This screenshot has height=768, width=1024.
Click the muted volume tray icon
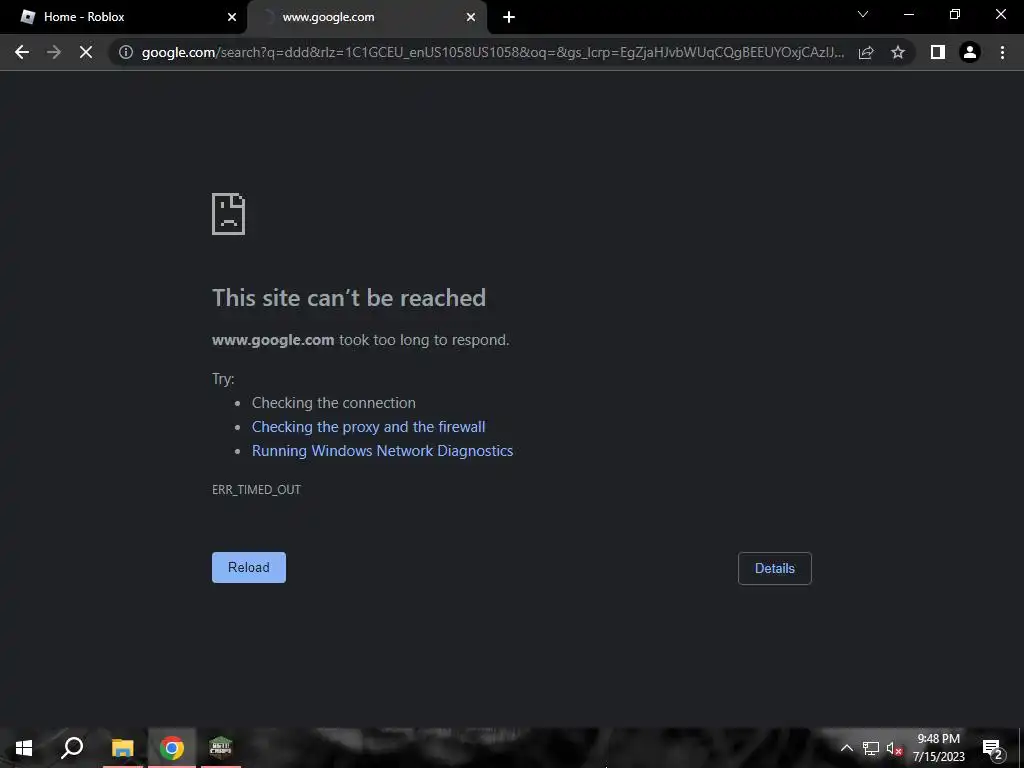coord(894,748)
